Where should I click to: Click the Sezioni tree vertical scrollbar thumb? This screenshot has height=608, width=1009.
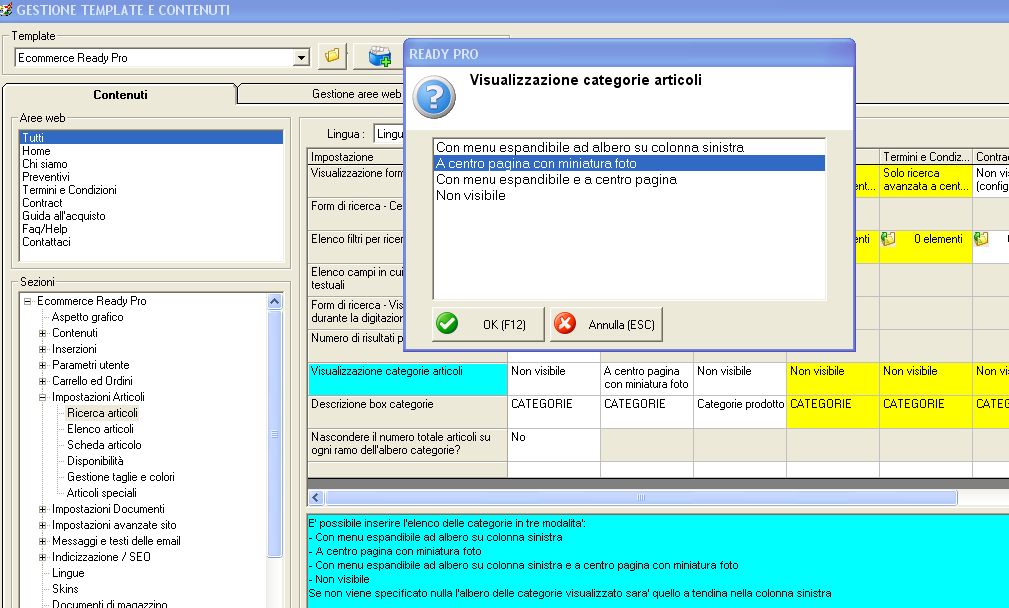point(275,434)
